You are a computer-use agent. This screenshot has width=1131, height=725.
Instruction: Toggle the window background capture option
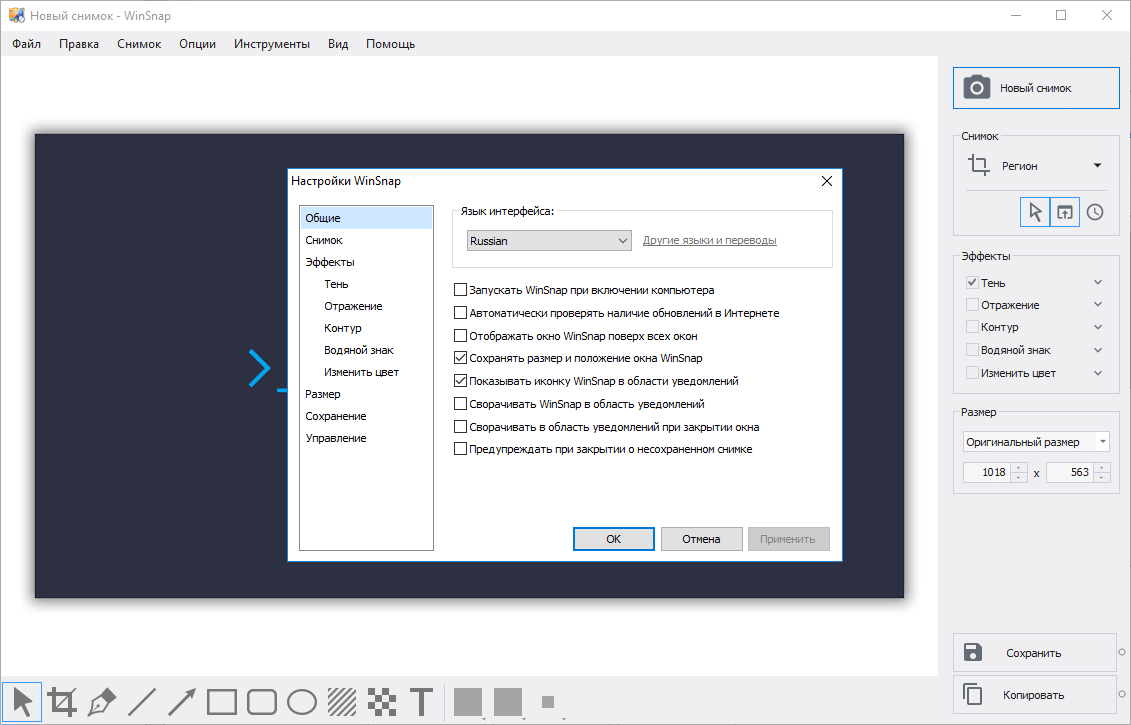click(x=1065, y=212)
